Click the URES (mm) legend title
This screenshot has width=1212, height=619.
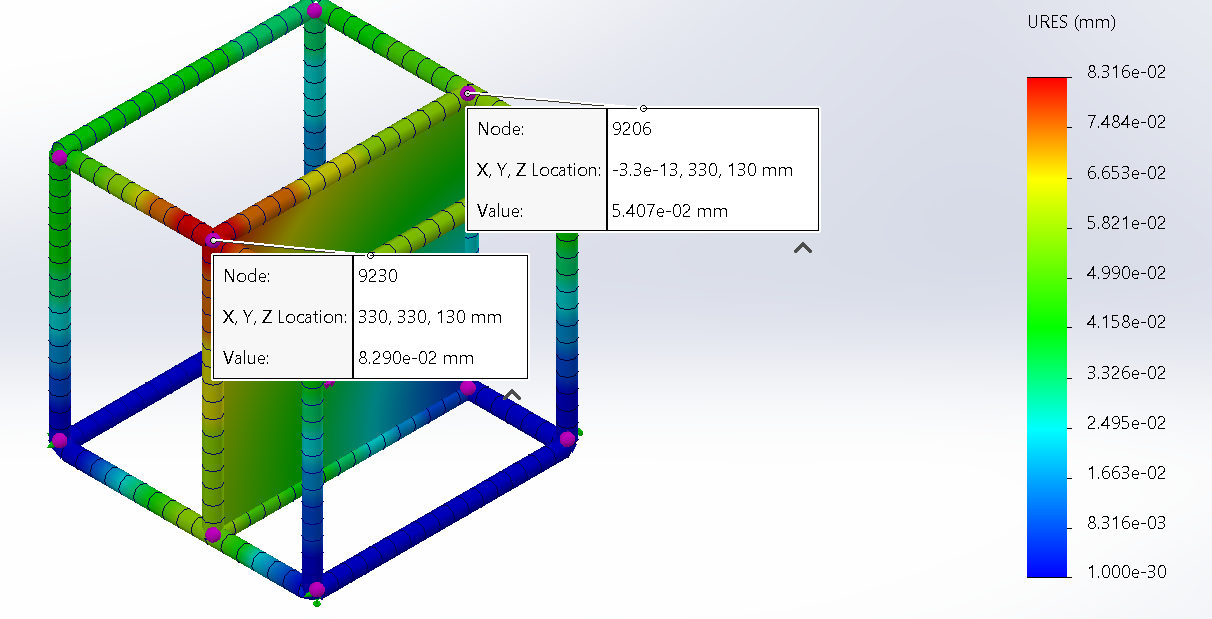[1072, 22]
